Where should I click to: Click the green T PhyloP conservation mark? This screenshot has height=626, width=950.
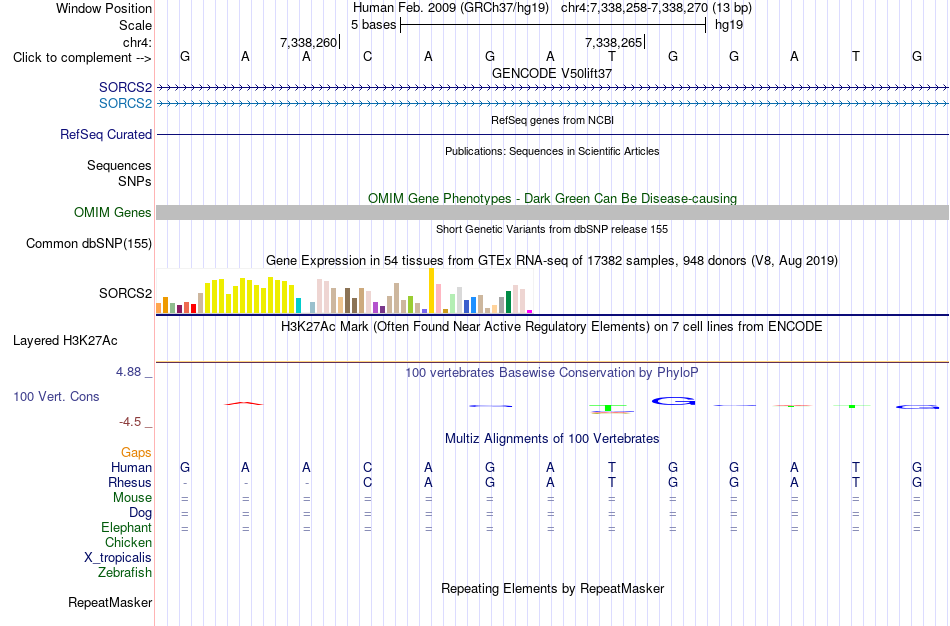608,407
